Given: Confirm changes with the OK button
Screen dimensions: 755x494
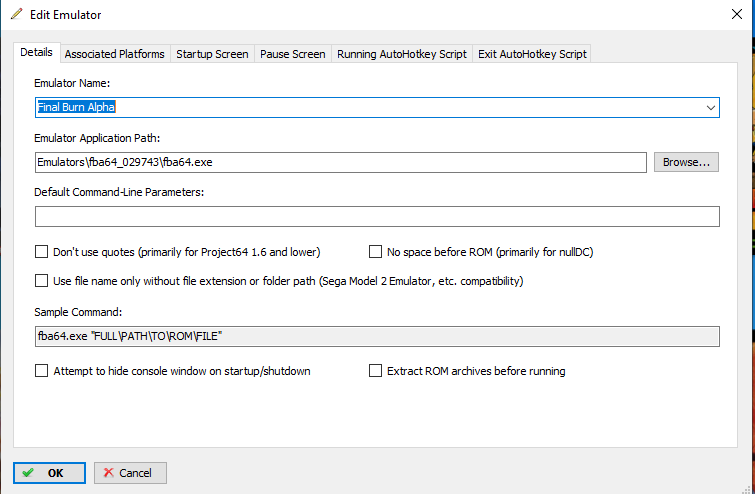Looking at the screenshot, I should tap(50, 473).
